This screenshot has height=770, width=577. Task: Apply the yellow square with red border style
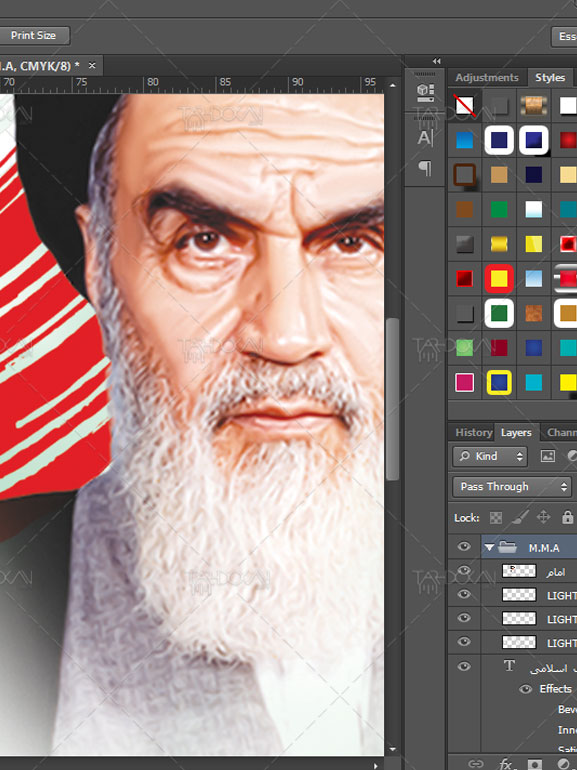(499, 278)
